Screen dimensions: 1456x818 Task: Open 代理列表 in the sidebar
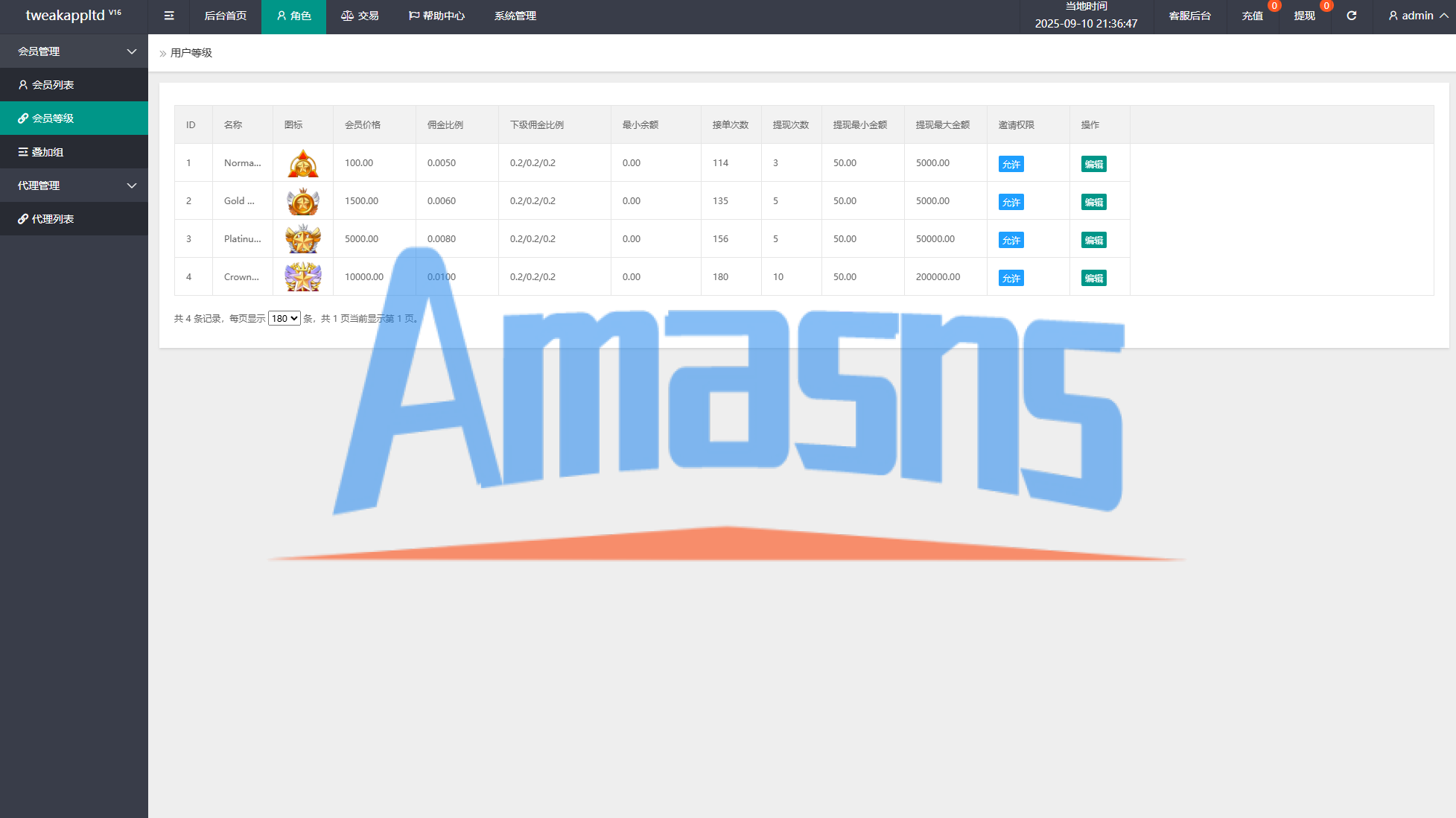(x=52, y=219)
